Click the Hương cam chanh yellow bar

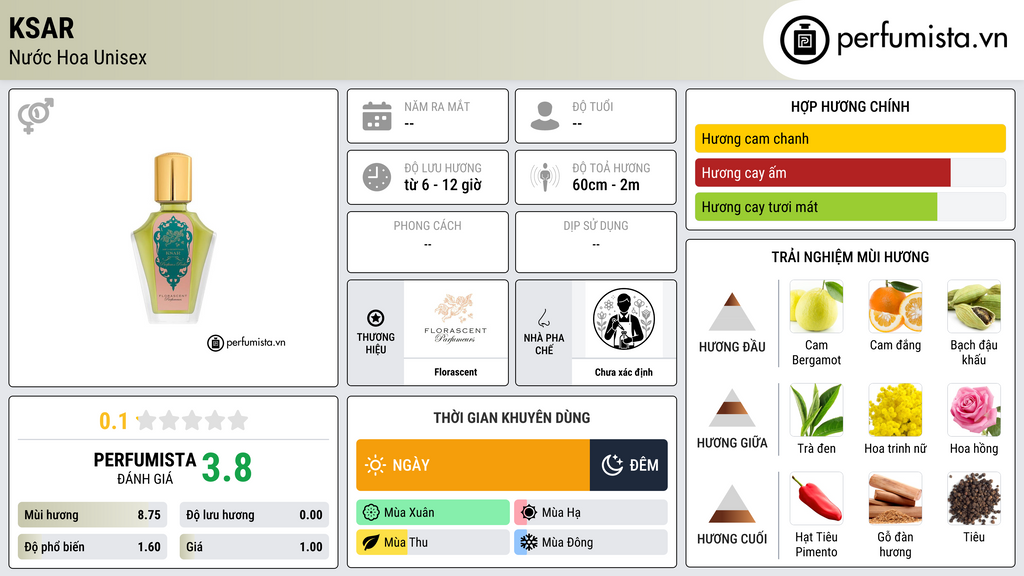pos(850,138)
